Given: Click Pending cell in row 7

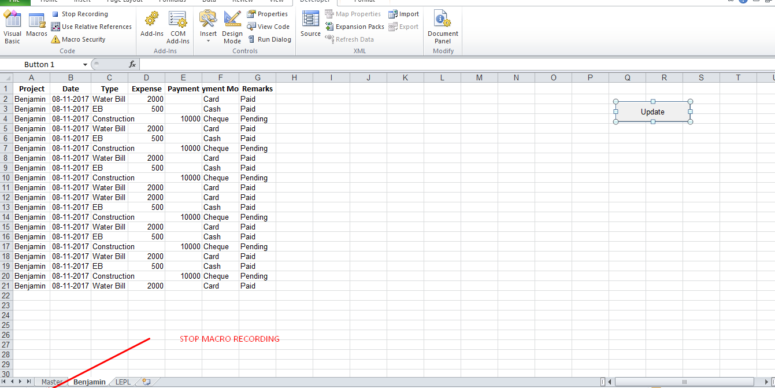Looking at the screenshot, I should click(x=257, y=148).
